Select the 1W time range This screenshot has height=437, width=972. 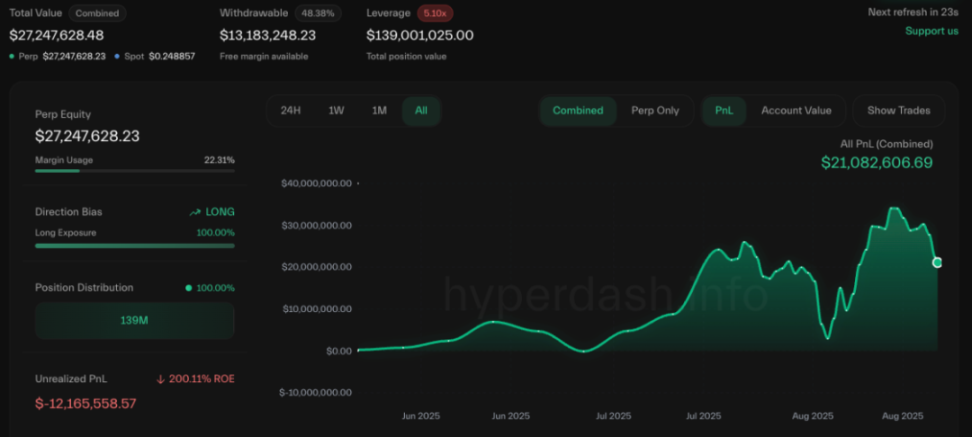coord(337,111)
